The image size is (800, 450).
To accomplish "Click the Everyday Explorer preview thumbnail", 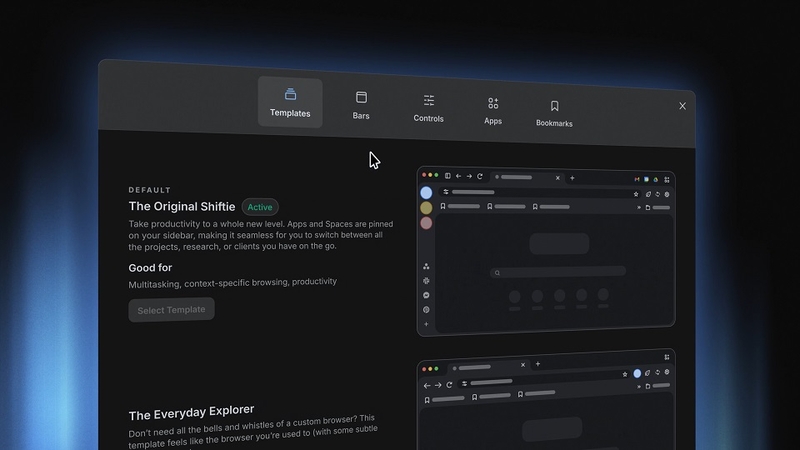I will pyautogui.click(x=546, y=400).
